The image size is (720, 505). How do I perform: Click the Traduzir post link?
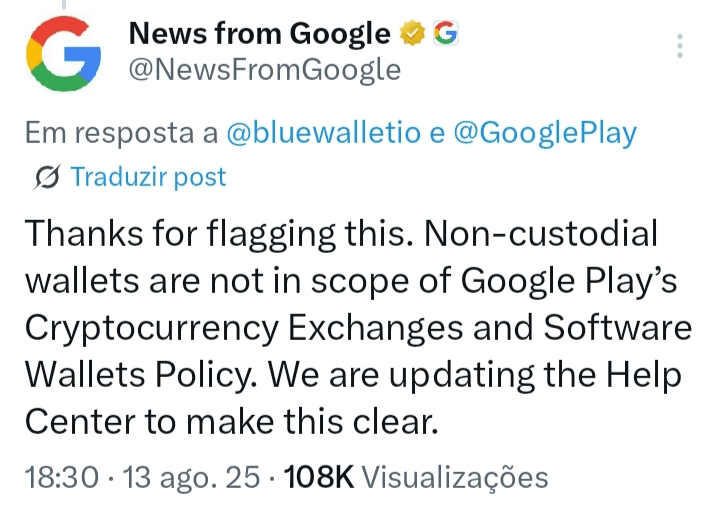click(x=149, y=178)
